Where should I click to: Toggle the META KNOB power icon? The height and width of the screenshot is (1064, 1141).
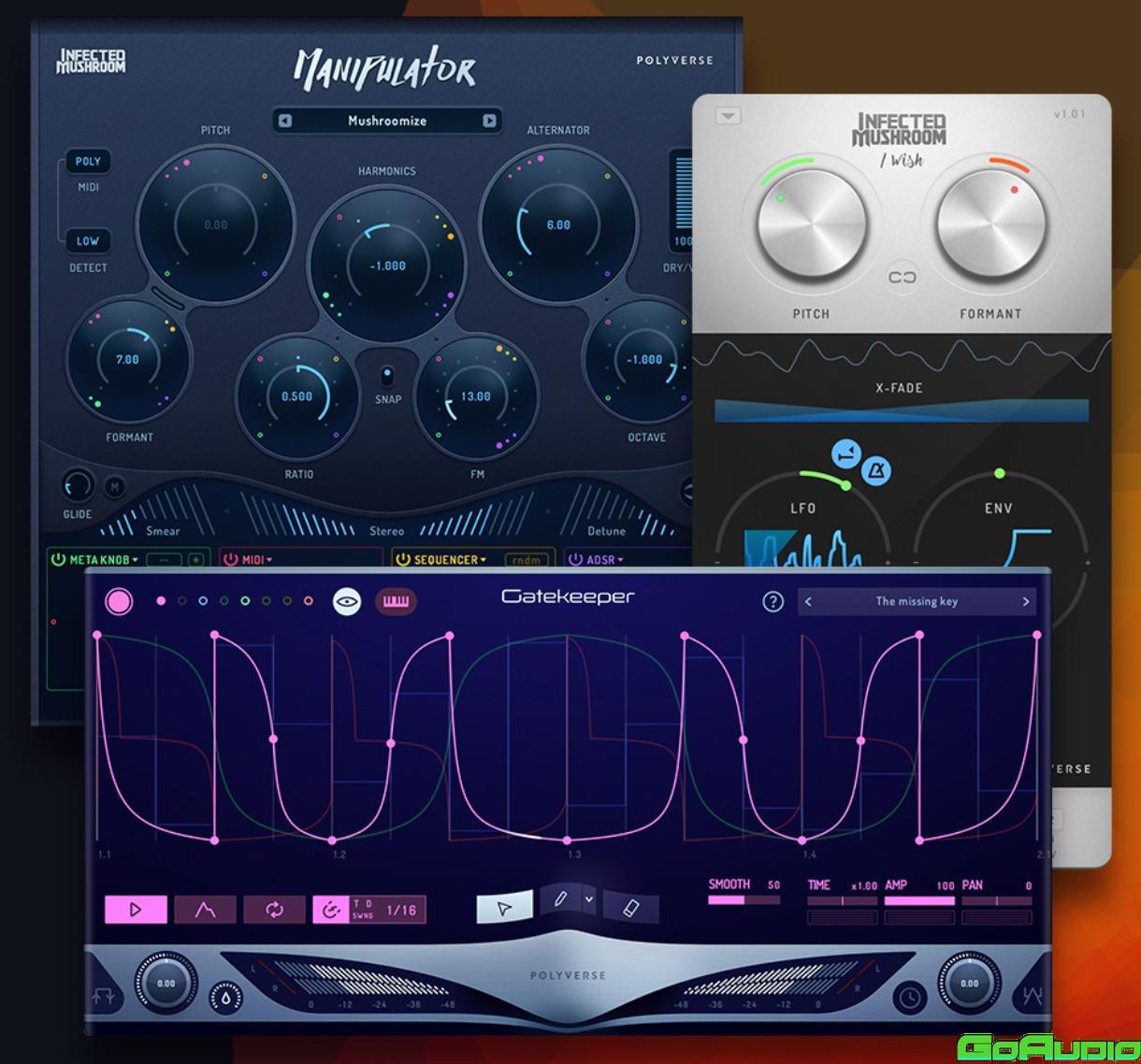[x=58, y=559]
